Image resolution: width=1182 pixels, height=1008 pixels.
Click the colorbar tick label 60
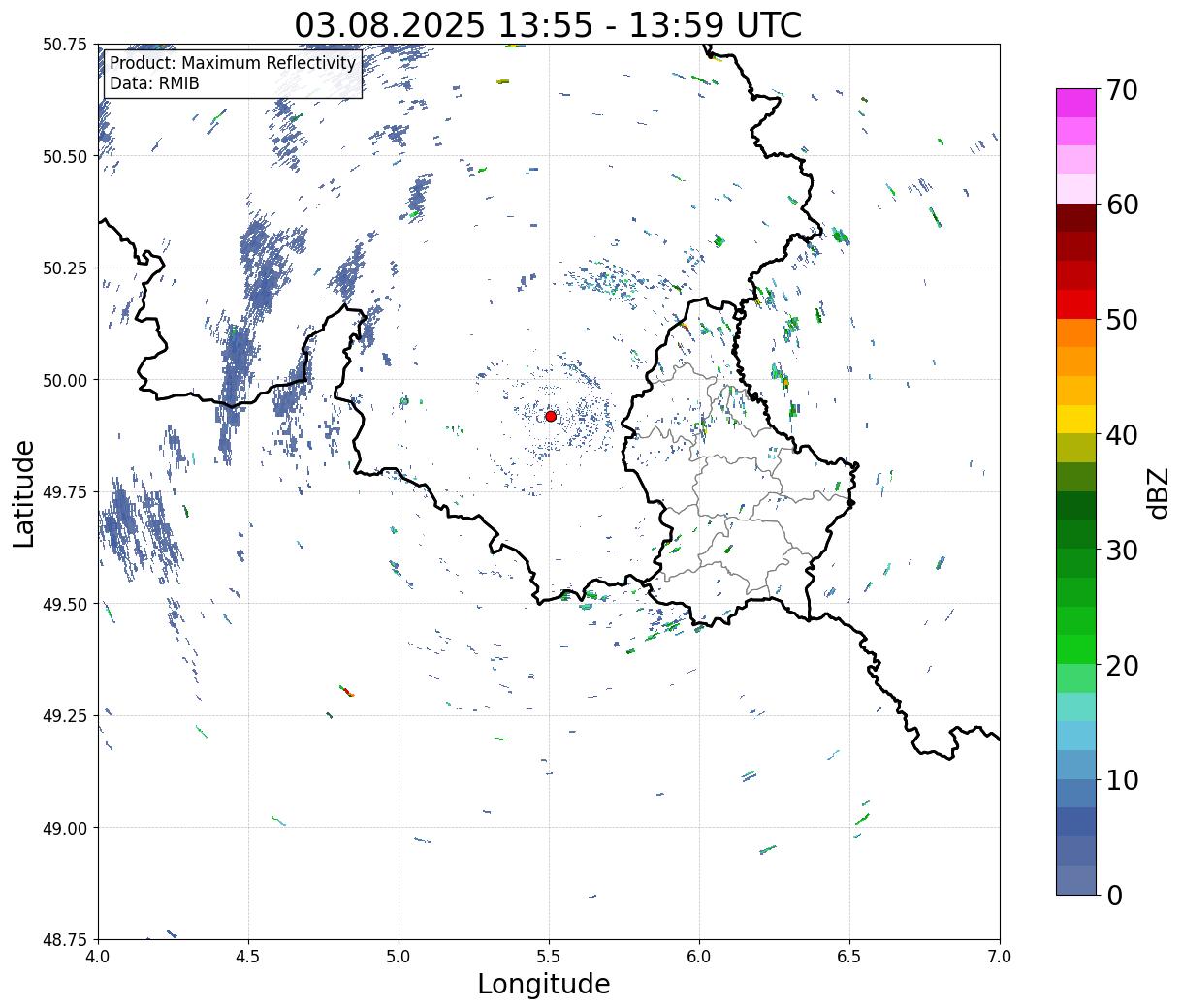(x=1121, y=205)
